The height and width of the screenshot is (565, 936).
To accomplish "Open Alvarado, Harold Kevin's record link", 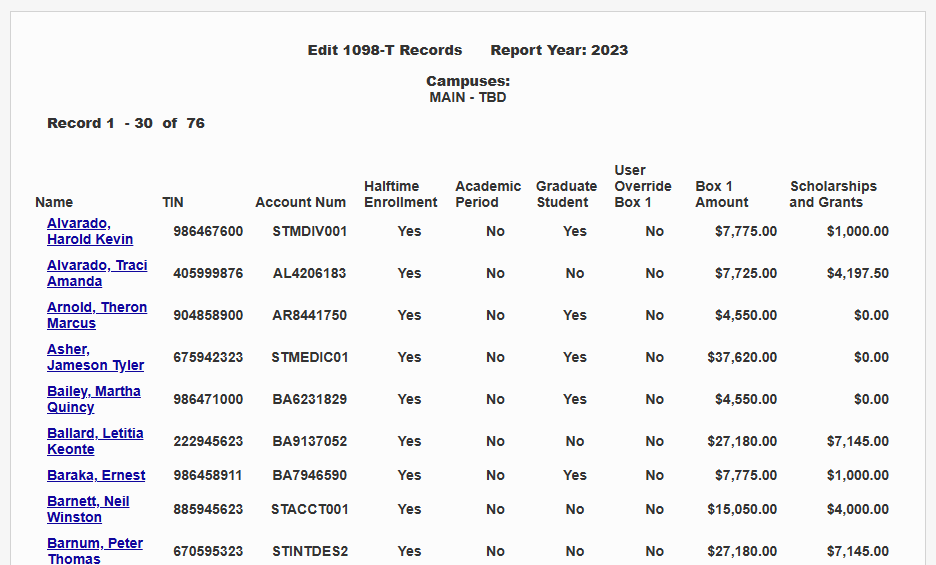I will click(89, 231).
